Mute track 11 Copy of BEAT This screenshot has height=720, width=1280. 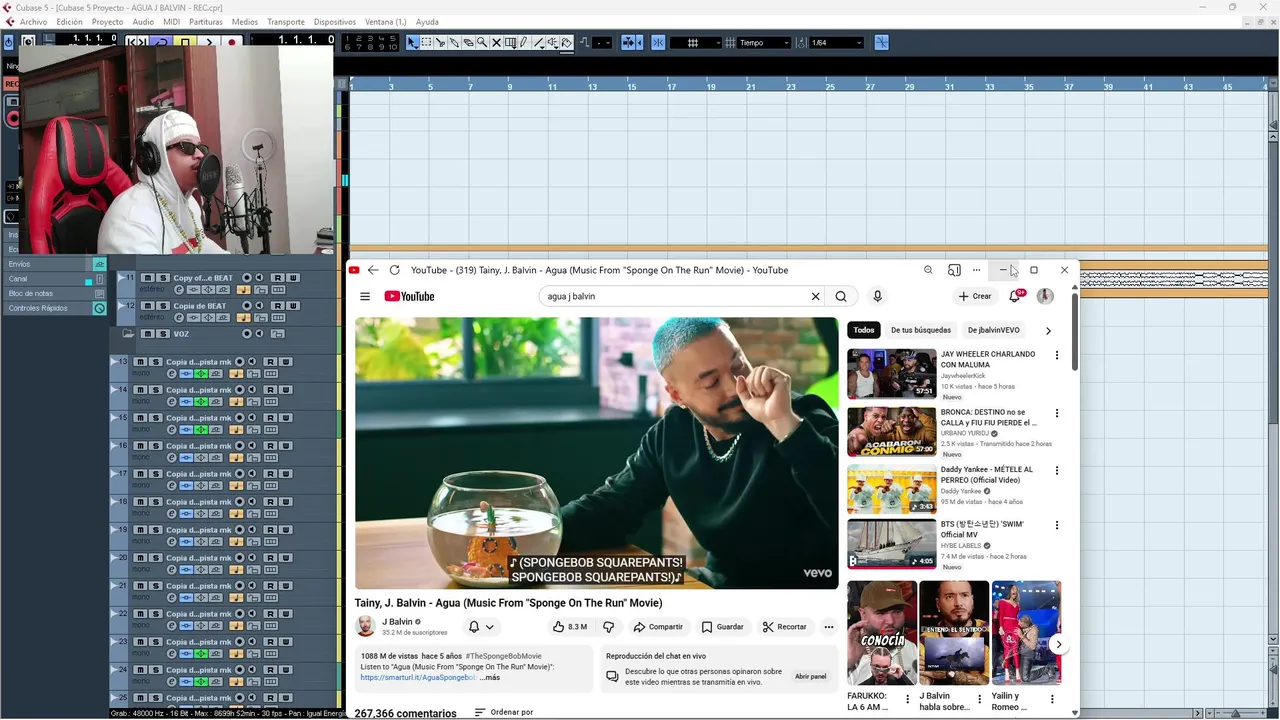[x=148, y=278]
